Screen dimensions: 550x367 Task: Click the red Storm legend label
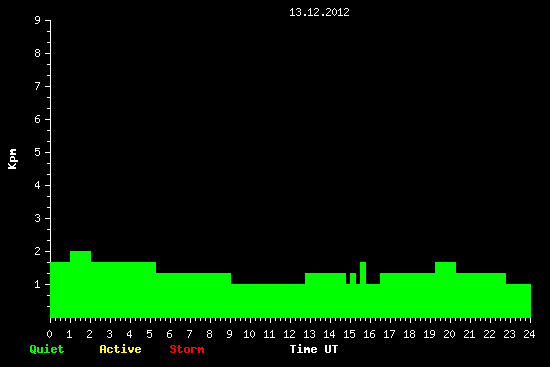click(x=187, y=349)
